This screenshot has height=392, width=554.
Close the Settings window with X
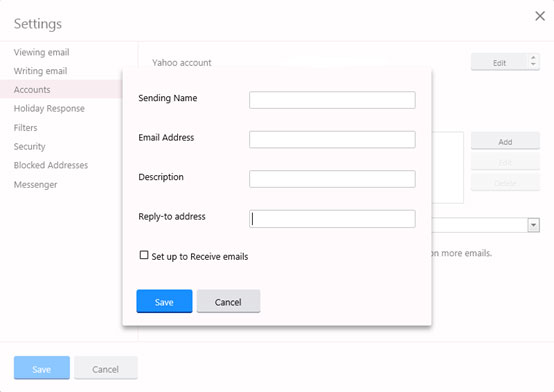(540, 16)
